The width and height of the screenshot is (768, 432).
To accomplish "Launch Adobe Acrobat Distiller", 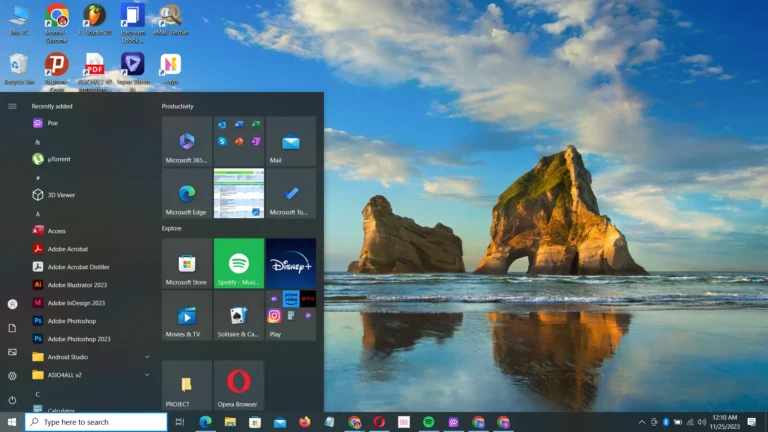I will [91, 267].
